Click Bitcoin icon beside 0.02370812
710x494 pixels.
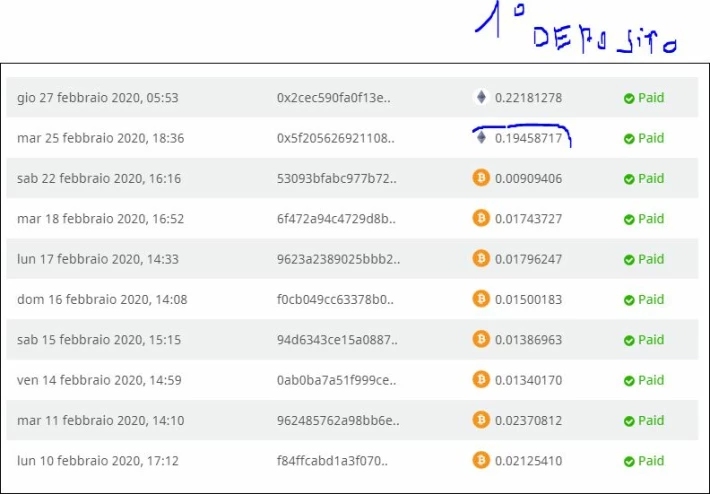[x=481, y=419]
